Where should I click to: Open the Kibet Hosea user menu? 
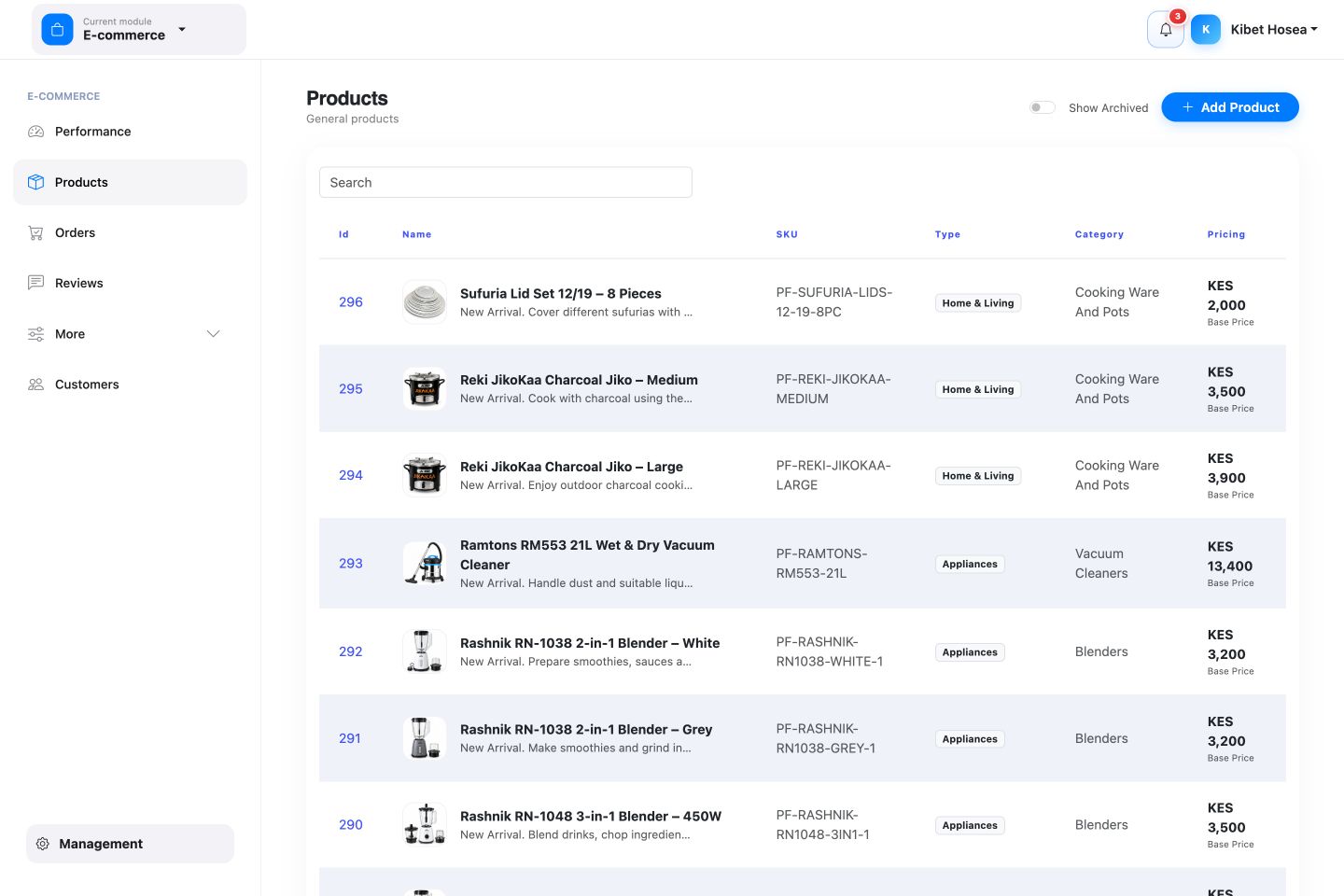pos(1274,30)
